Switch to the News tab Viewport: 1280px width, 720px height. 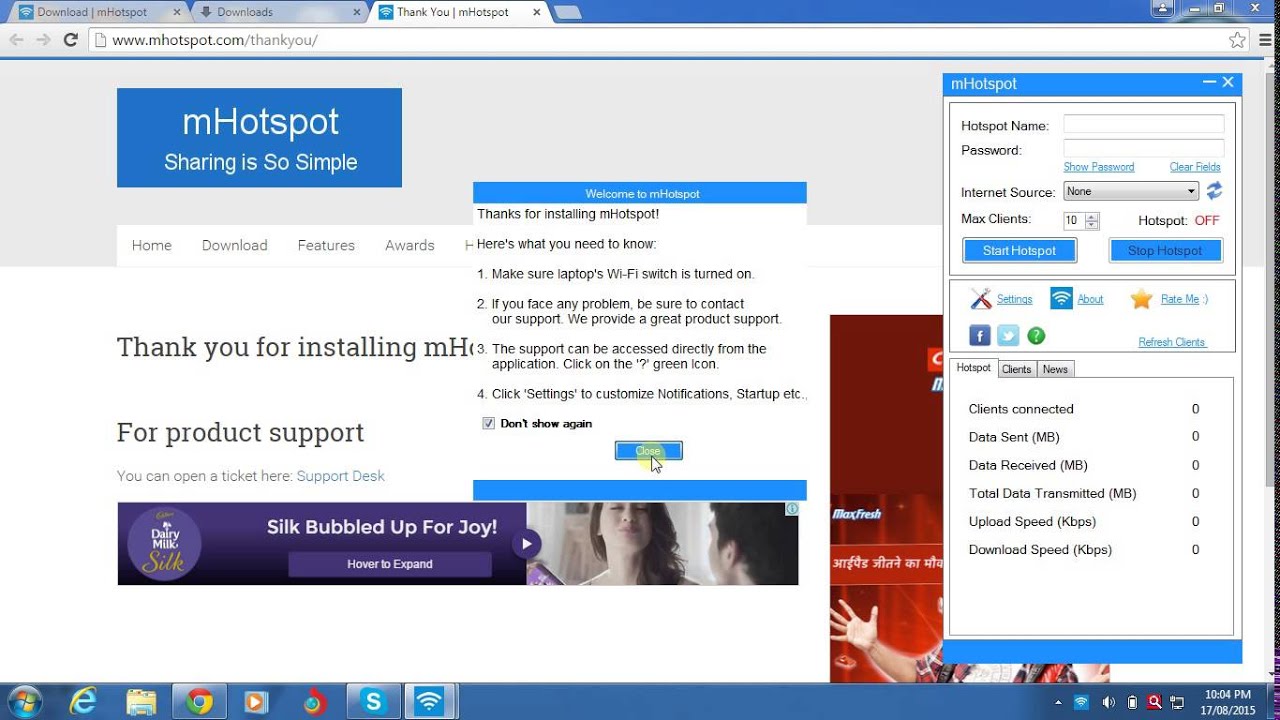pos(1055,369)
